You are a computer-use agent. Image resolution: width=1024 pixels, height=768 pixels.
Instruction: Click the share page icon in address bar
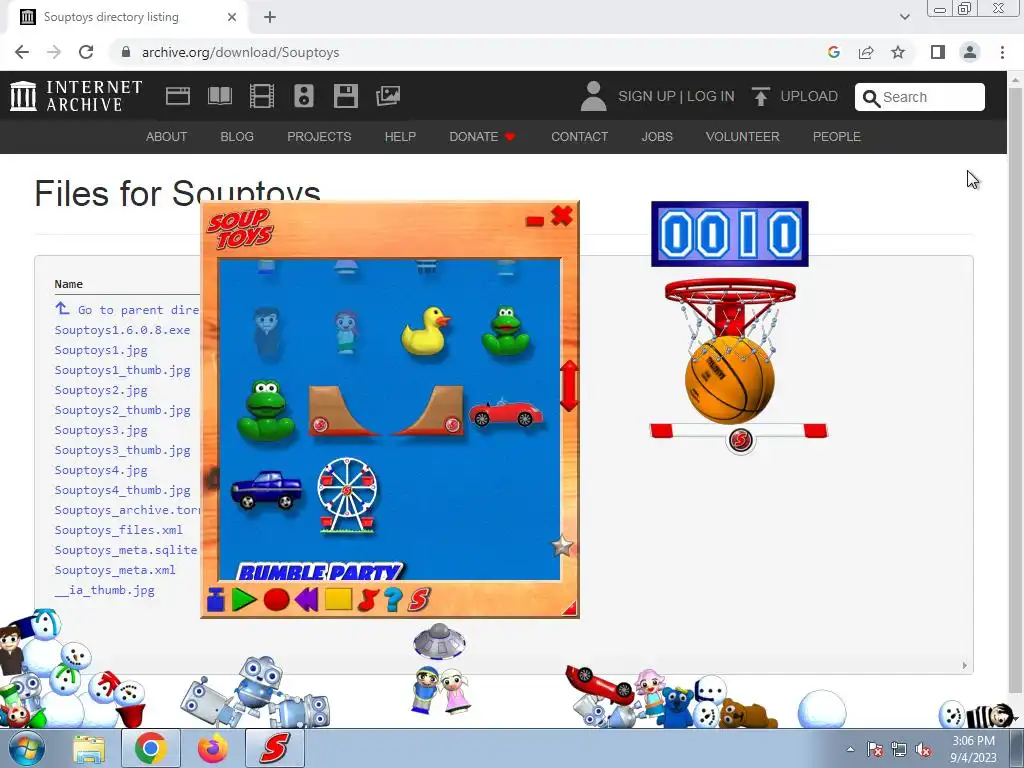pyautogui.click(x=866, y=52)
